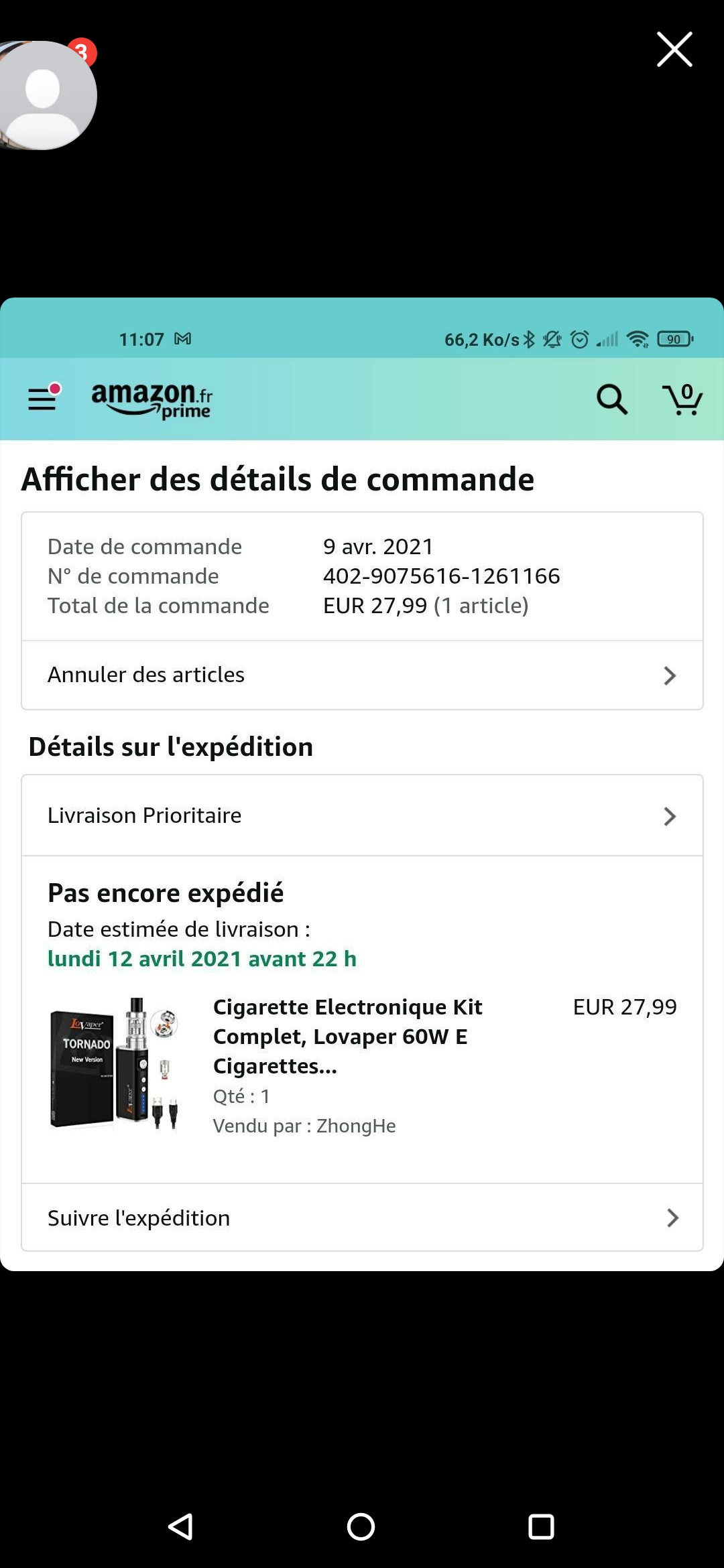Expand chevron on Livraison Prioritaire row
The height and width of the screenshot is (1568, 724).
pyautogui.click(x=669, y=816)
